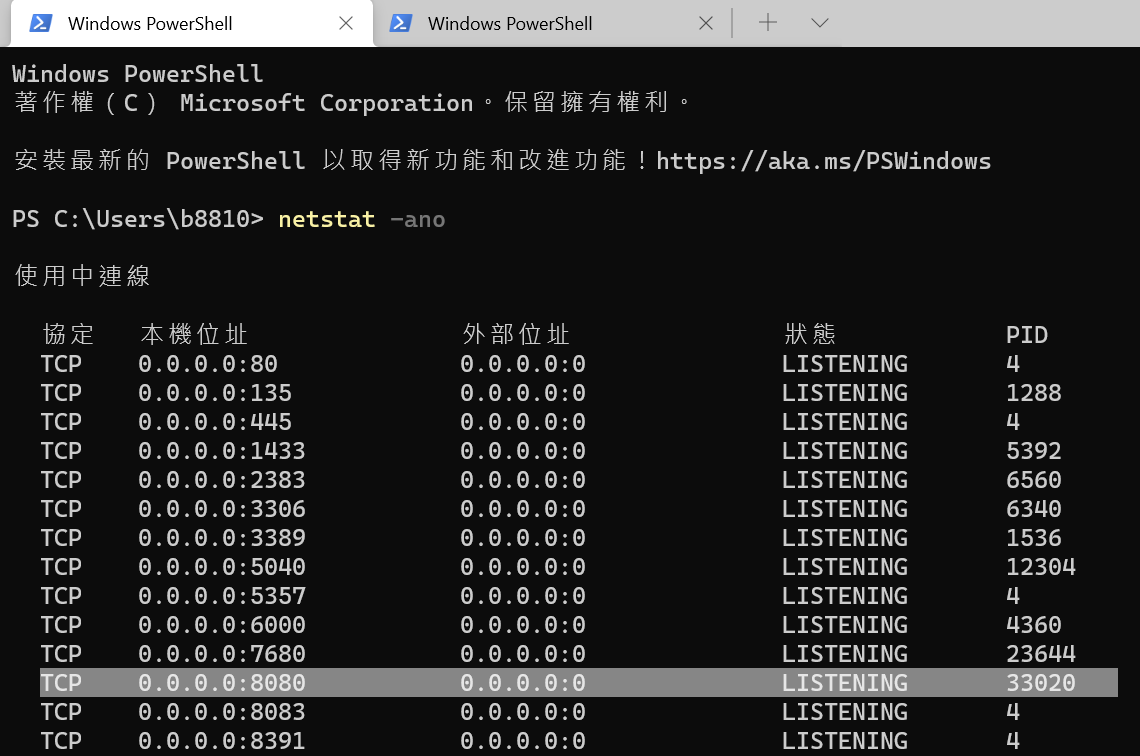Click PID value 5392

click(1033, 451)
